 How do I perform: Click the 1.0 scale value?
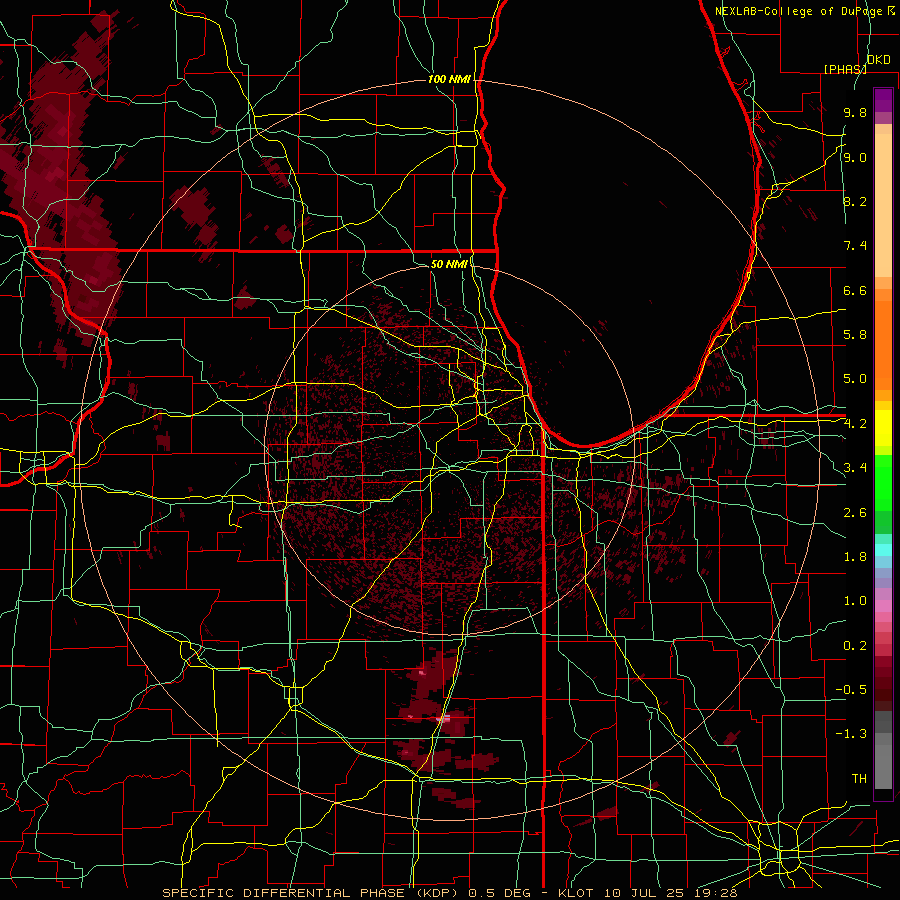855,601
